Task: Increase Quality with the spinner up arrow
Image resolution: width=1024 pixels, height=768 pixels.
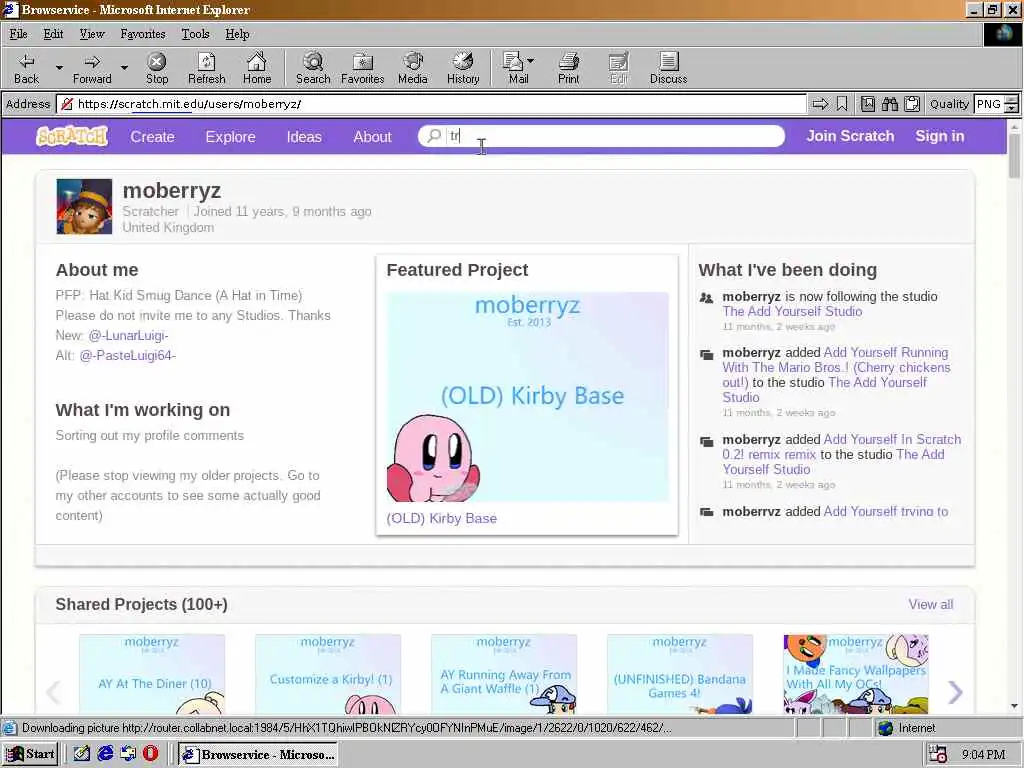Action: [x=1011, y=99]
